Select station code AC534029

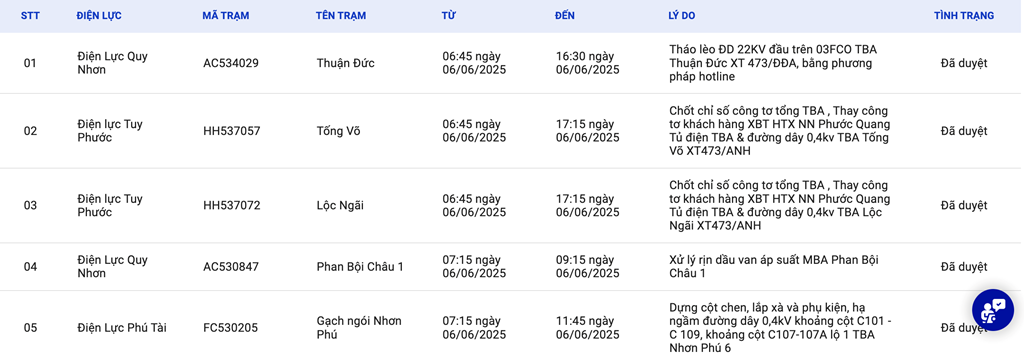pyautogui.click(x=231, y=63)
